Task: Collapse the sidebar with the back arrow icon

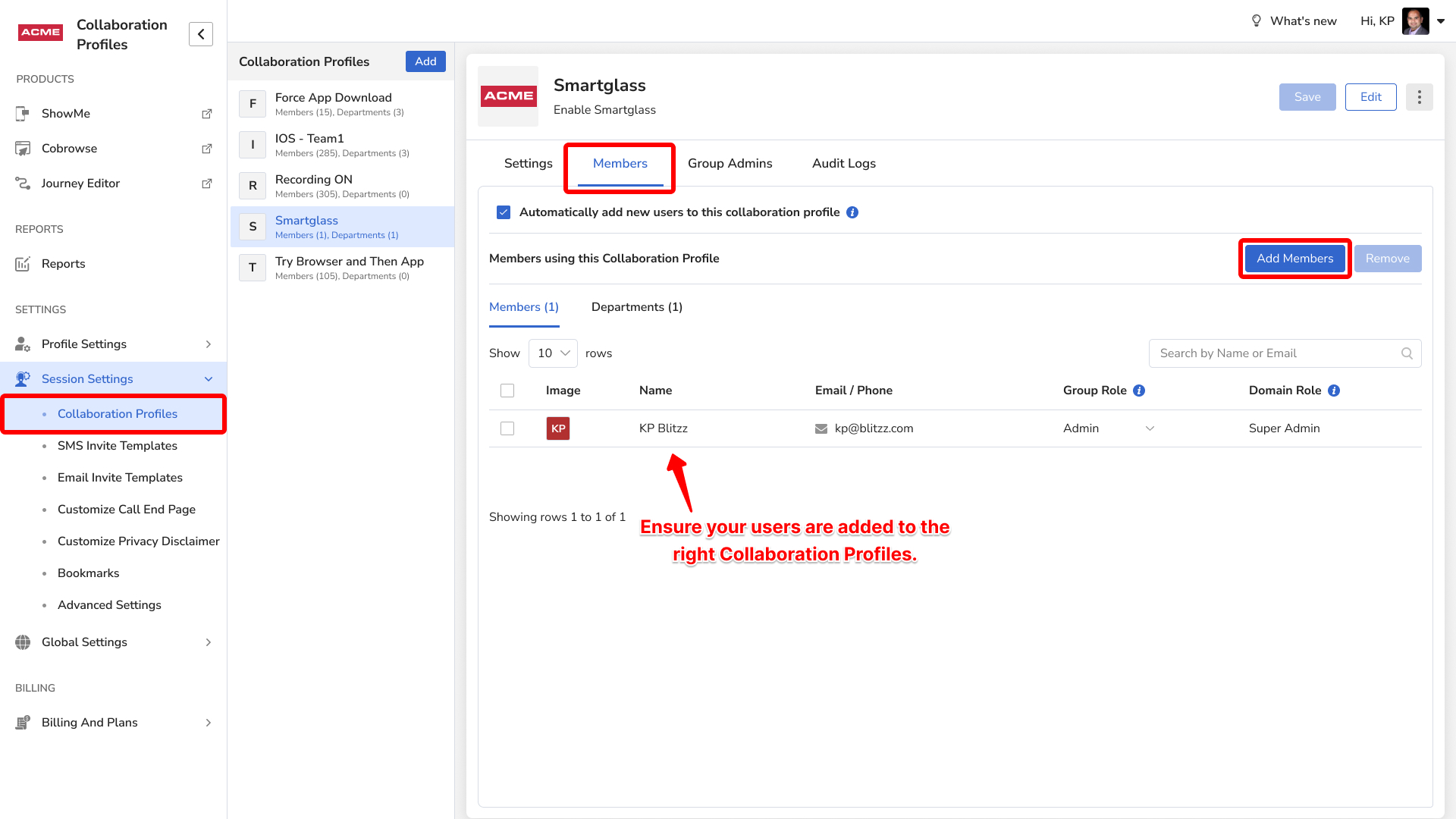Action: 201,34
